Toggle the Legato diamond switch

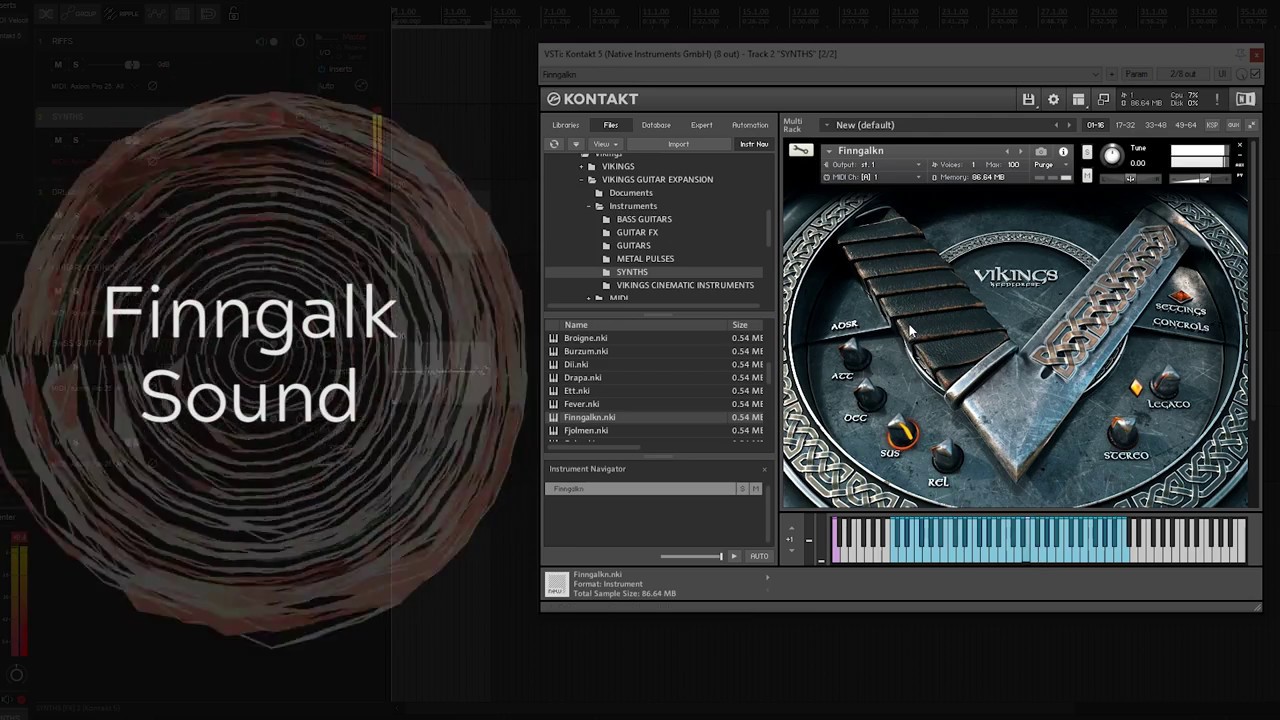(1136, 387)
